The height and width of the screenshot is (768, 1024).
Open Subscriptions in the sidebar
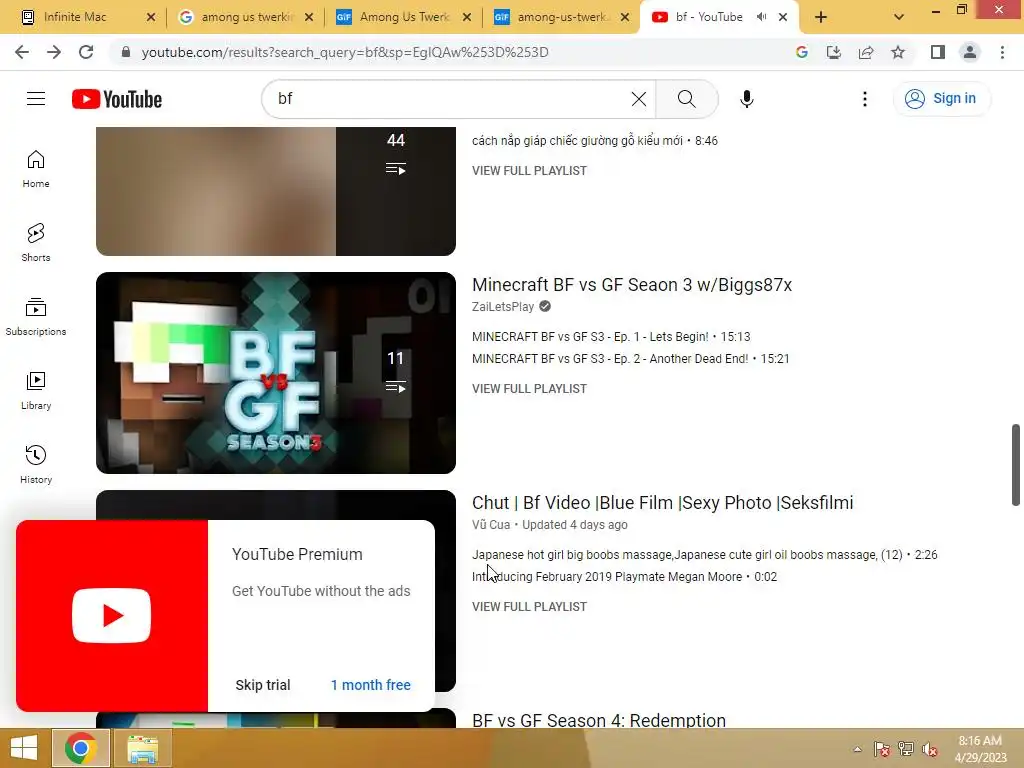[36, 317]
